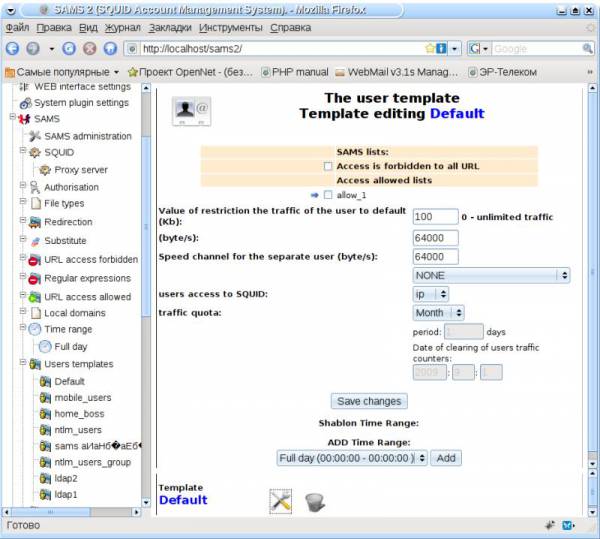Viewport: 600px width, 539px height.
Task: Open the ЭР-Телеком bookmark
Action: pos(503,72)
